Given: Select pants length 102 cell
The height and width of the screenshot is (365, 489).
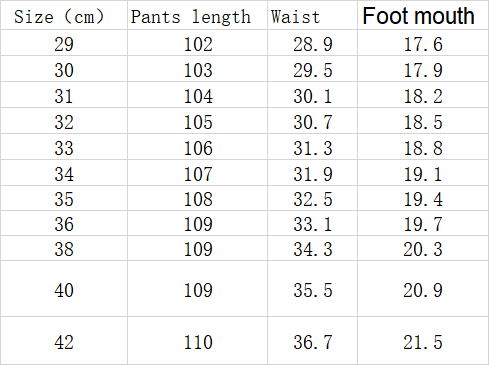Looking at the screenshot, I should pyautogui.click(x=197, y=43).
